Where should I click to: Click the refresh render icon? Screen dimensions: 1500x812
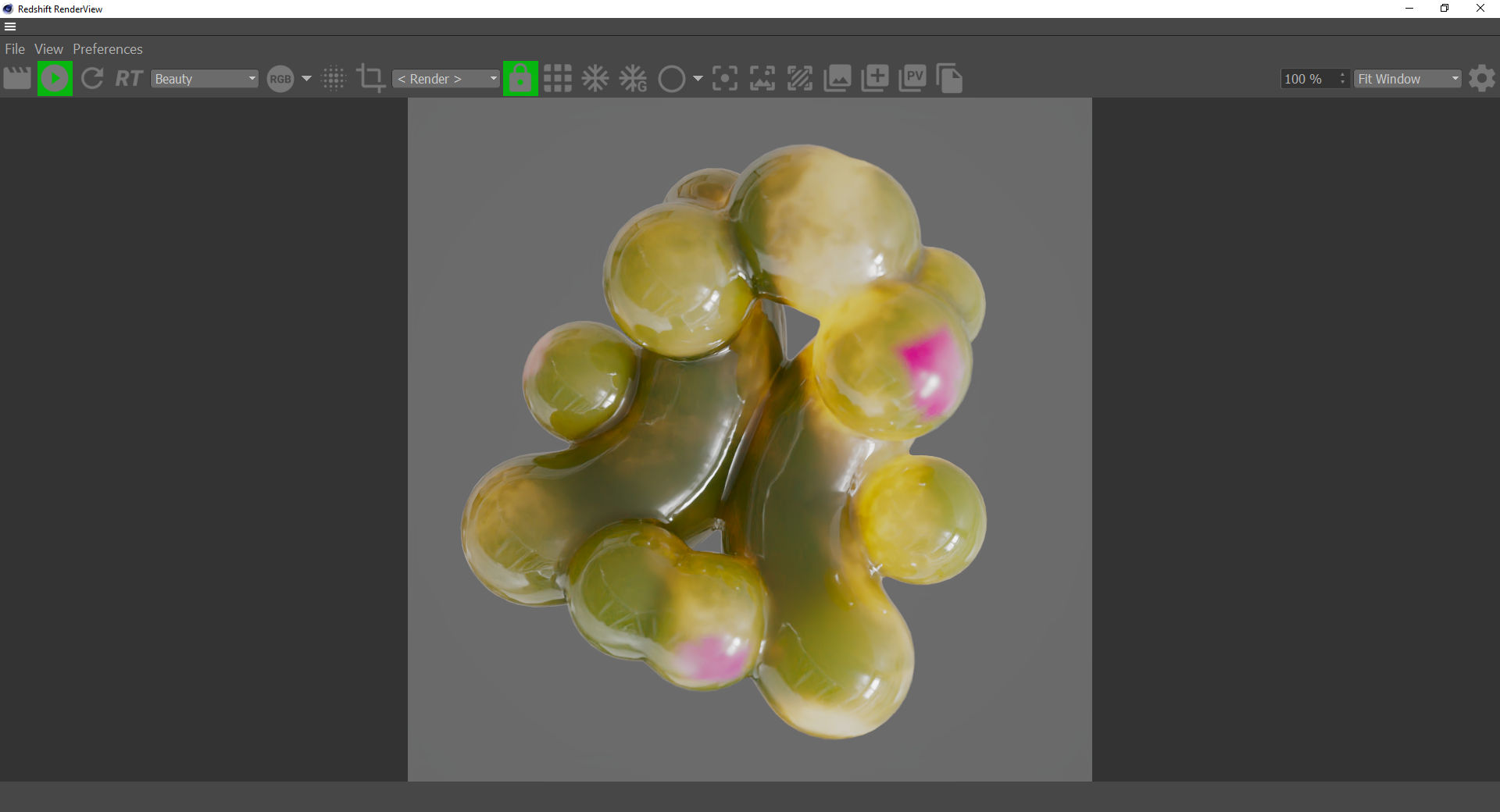[x=92, y=79]
